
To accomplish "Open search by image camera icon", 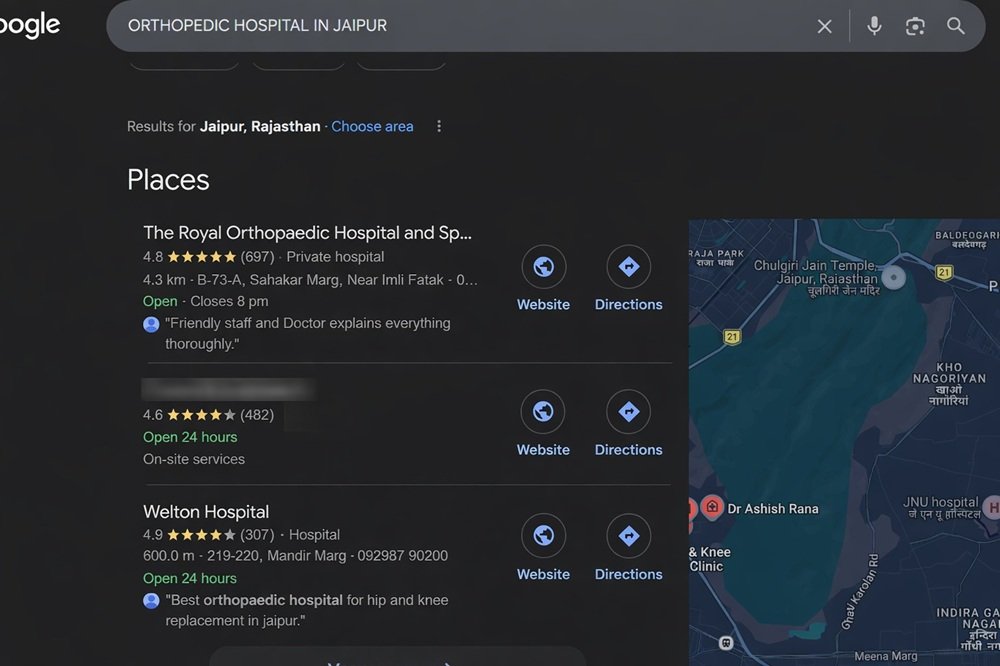I will pos(915,26).
